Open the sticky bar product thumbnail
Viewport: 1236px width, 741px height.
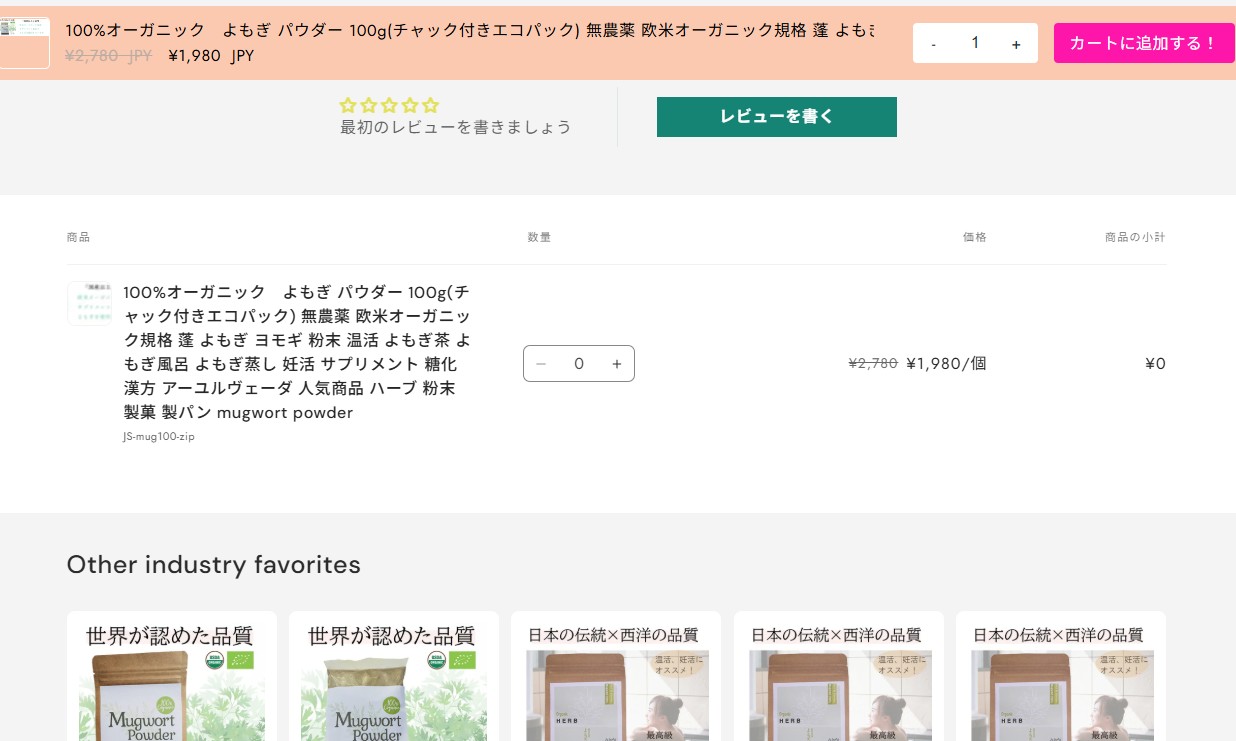click(24, 43)
